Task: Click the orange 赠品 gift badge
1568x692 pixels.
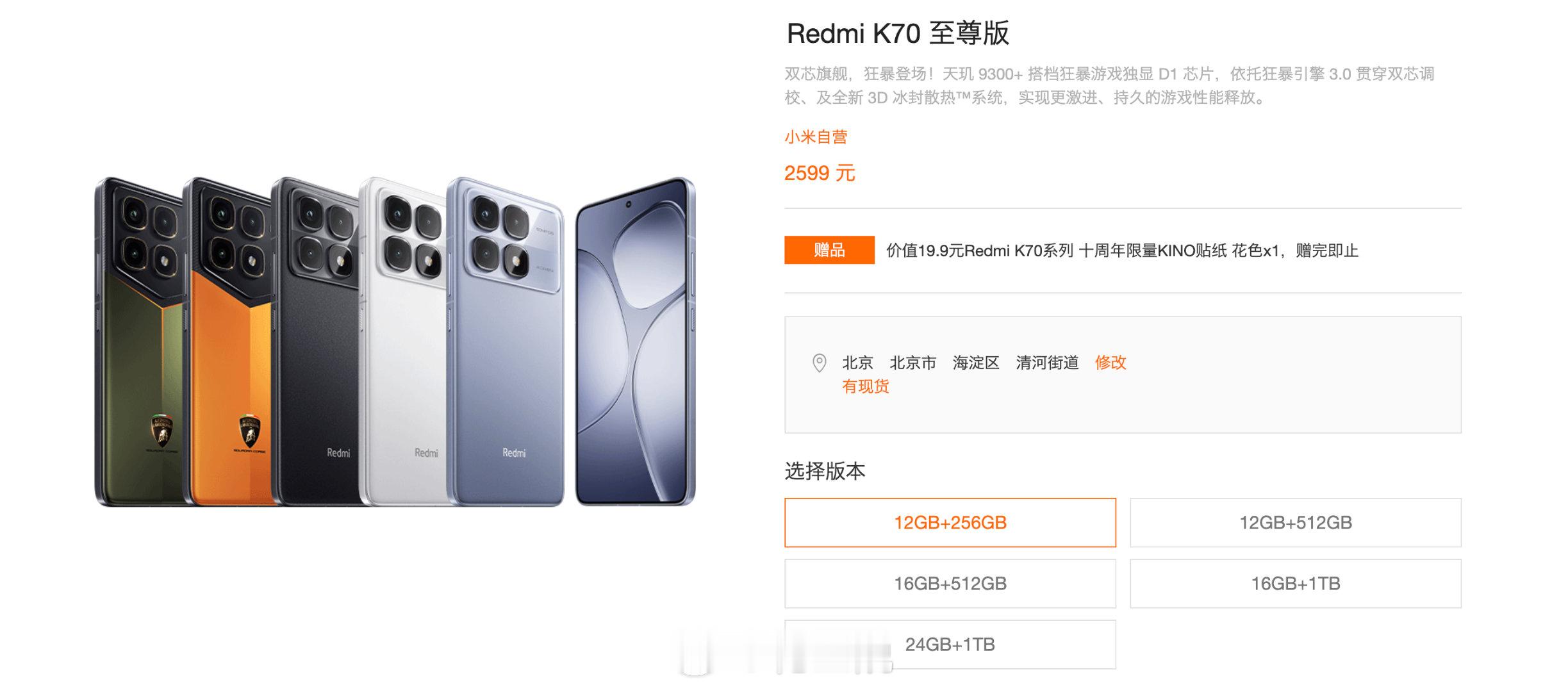Action: tap(829, 250)
